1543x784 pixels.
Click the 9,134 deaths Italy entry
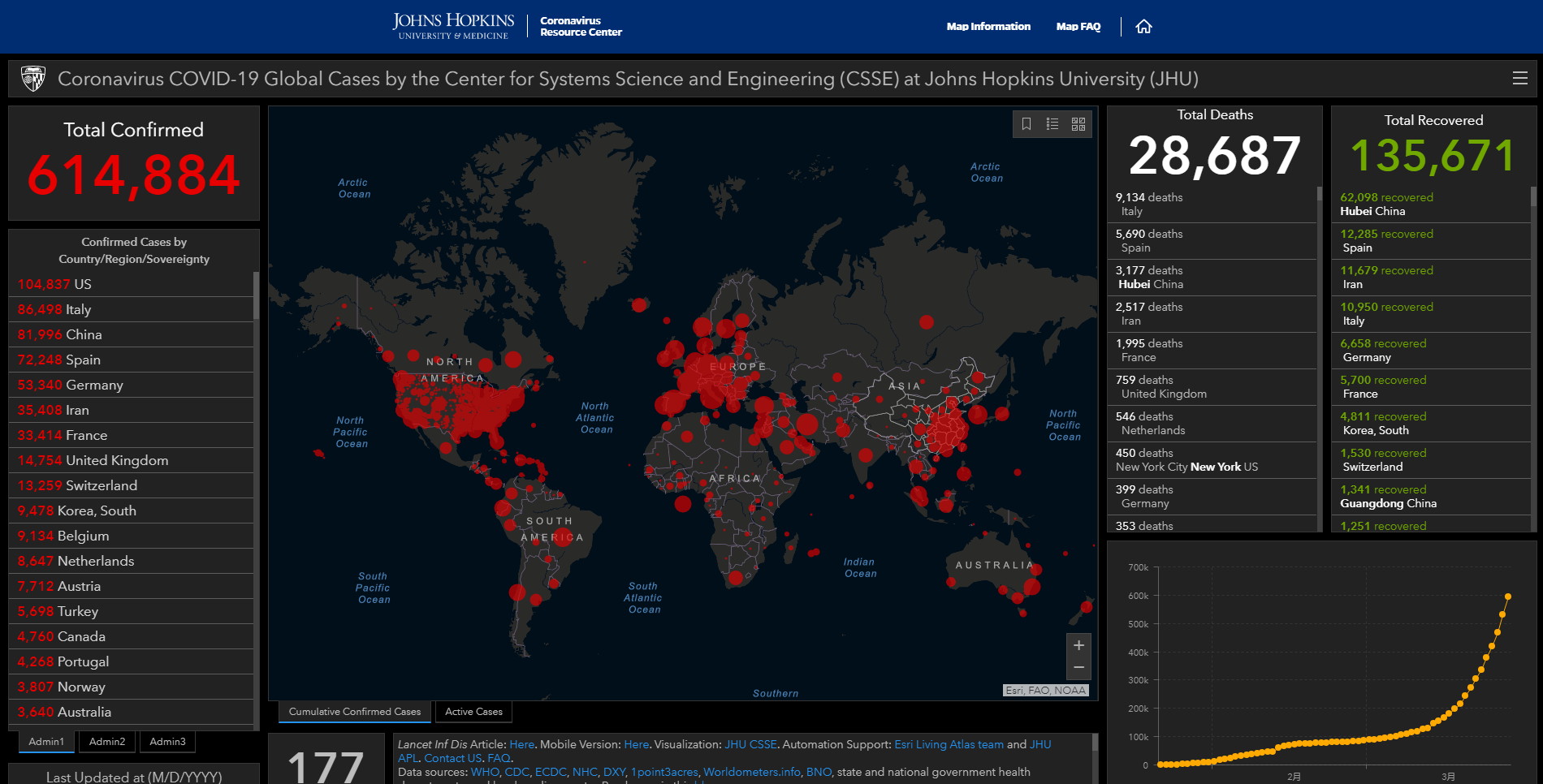(x=1212, y=205)
